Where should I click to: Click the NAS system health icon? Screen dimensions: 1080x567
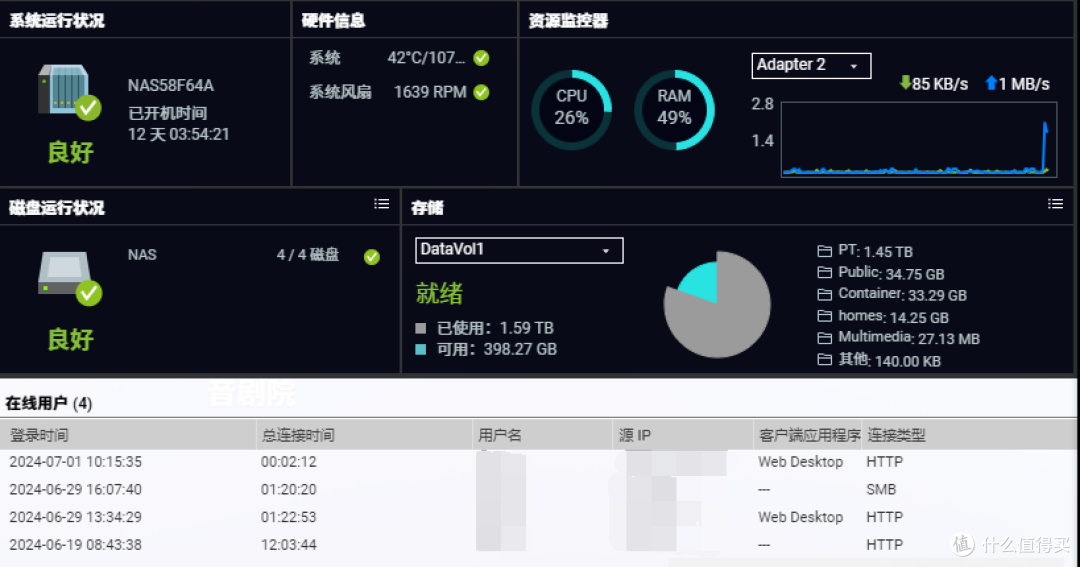[68, 92]
